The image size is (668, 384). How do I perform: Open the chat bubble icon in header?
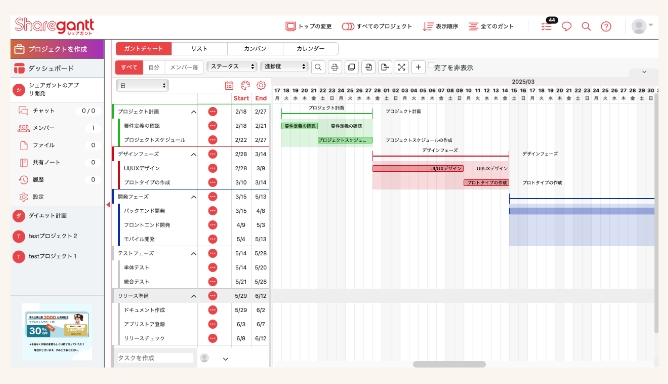(567, 26)
